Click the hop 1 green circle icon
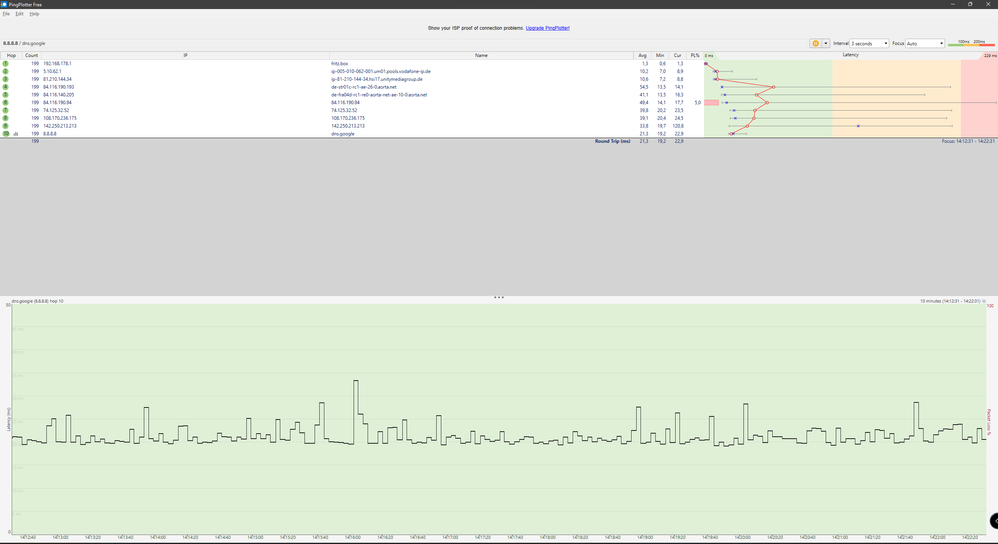998x544 pixels. coord(6,64)
